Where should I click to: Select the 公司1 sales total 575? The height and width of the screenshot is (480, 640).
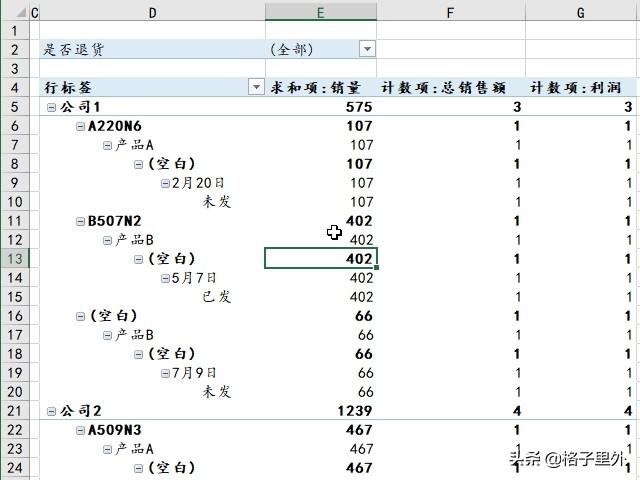[x=356, y=107]
